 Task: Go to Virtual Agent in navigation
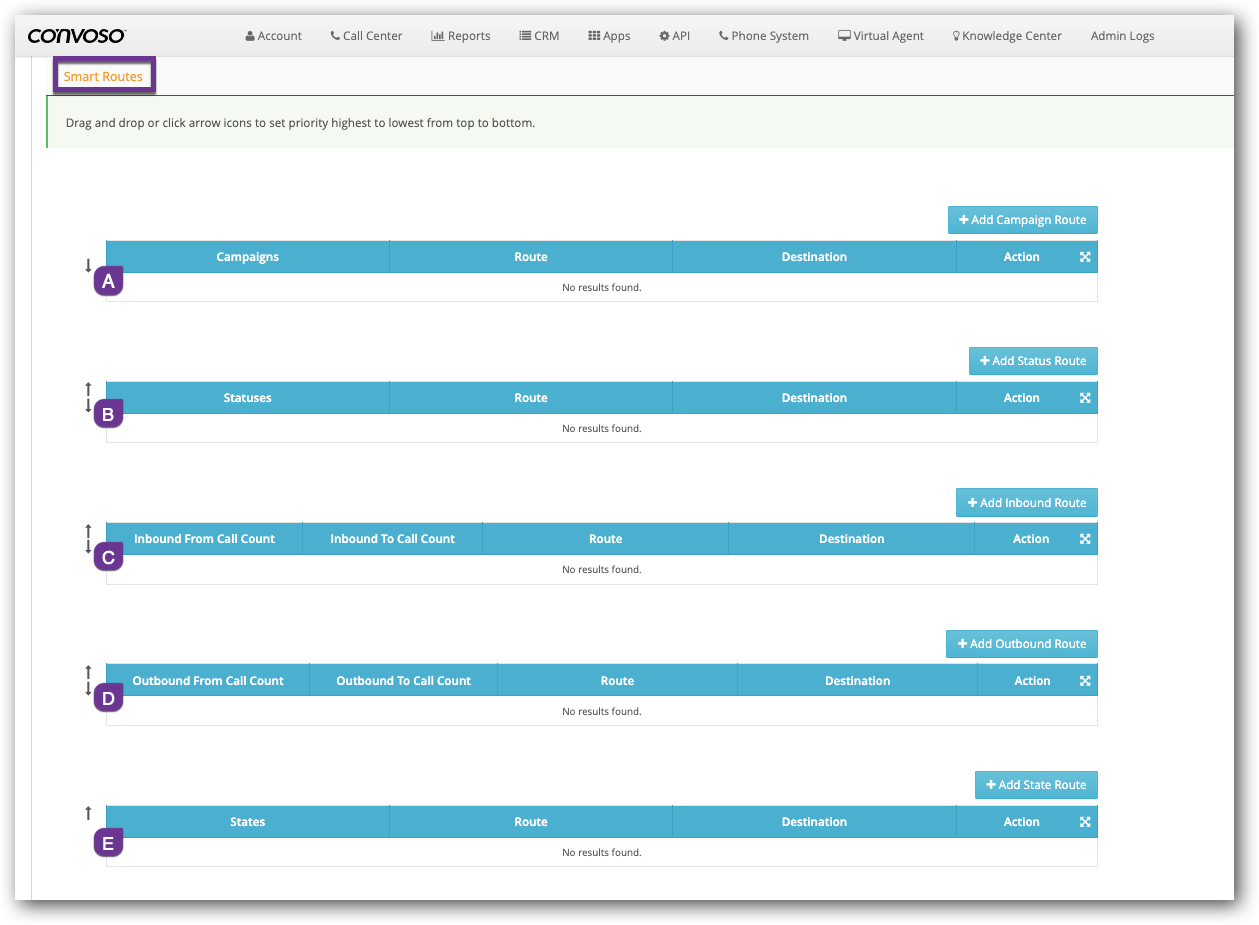[881, 36]
